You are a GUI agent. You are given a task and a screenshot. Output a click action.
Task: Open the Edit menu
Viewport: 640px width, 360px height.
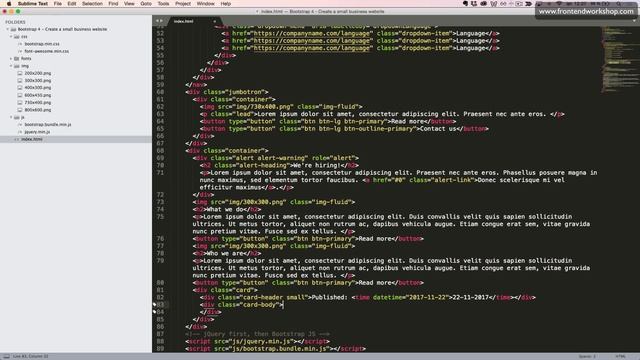pyautogui.click(x=72, y=4)
